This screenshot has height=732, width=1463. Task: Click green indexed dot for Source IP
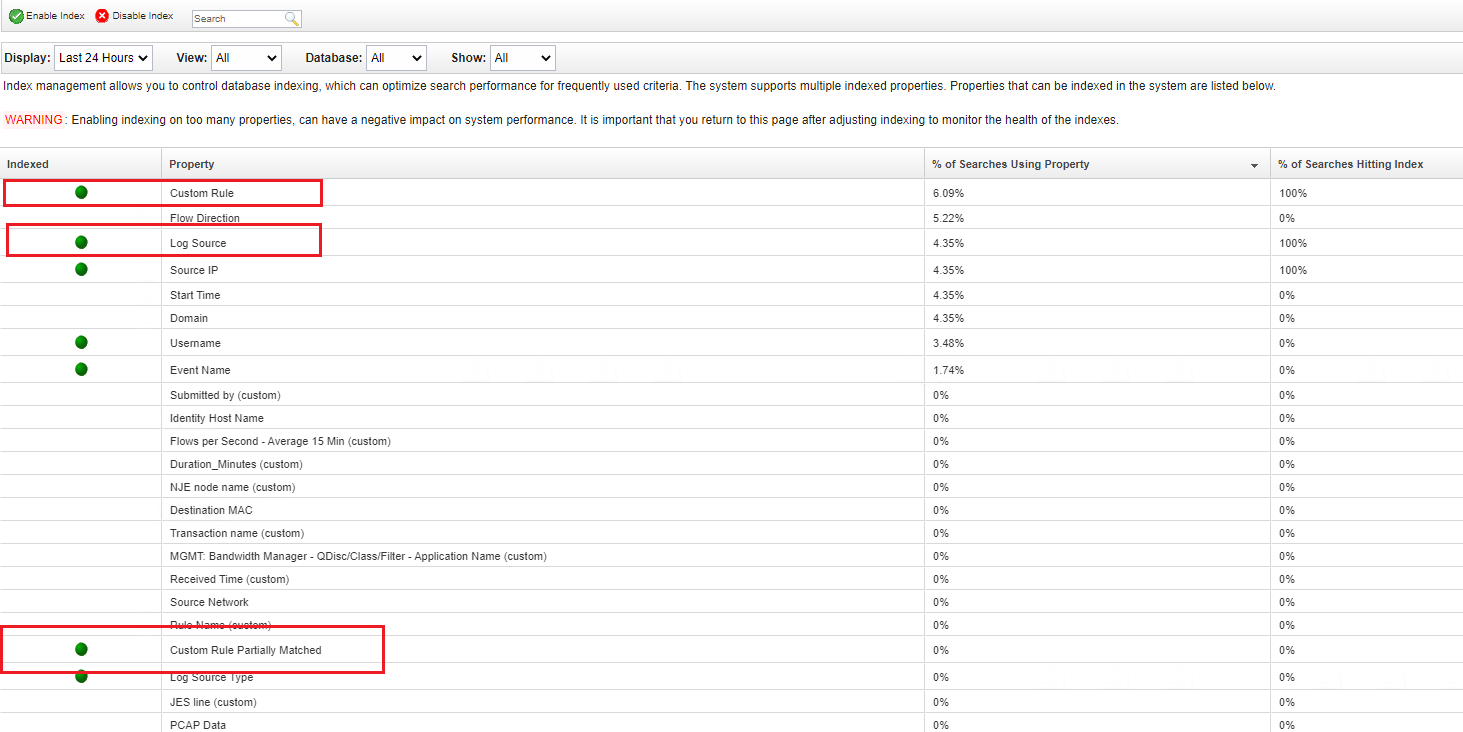pyautogui.click(x=81, y=269)
